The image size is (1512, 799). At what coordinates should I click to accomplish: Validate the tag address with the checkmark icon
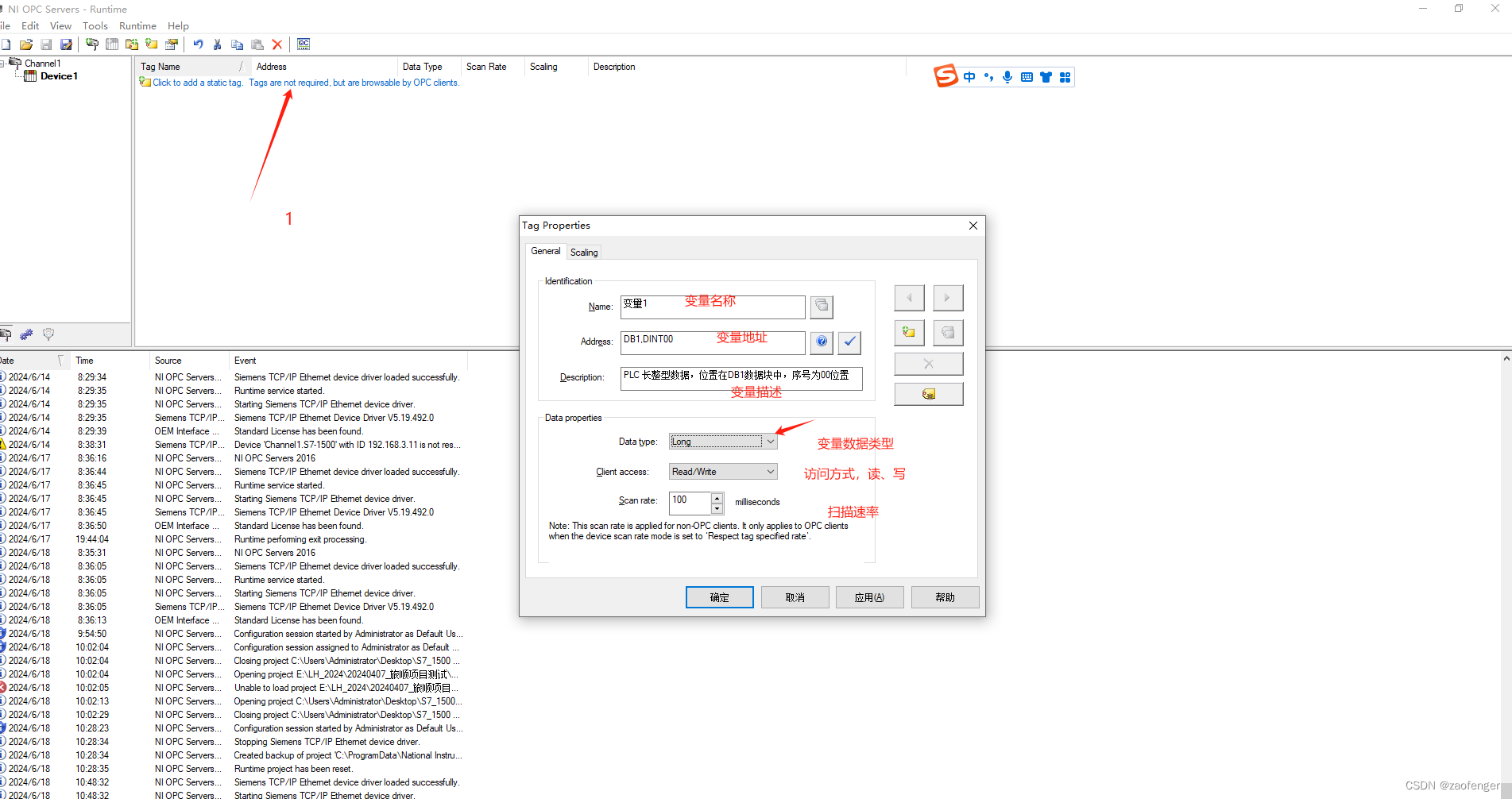click(849, 342)
